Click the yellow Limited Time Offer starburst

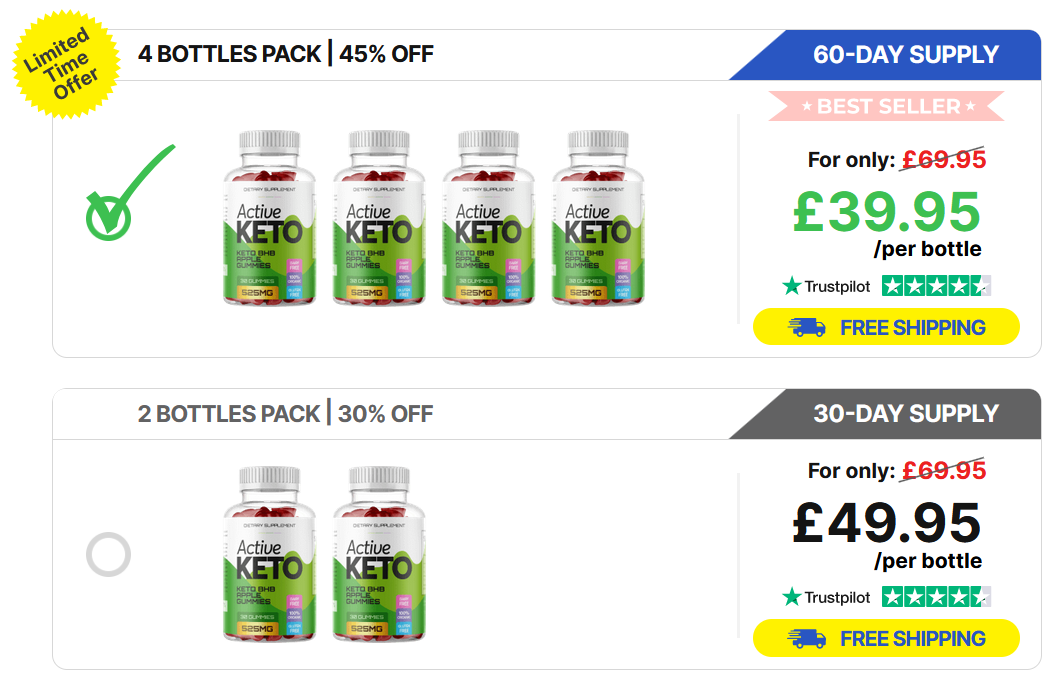[x=62, y=62]
